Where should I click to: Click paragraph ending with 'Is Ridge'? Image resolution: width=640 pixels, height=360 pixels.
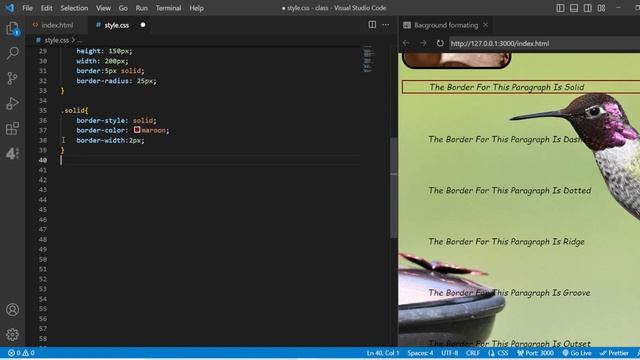(x=506, y=242)
